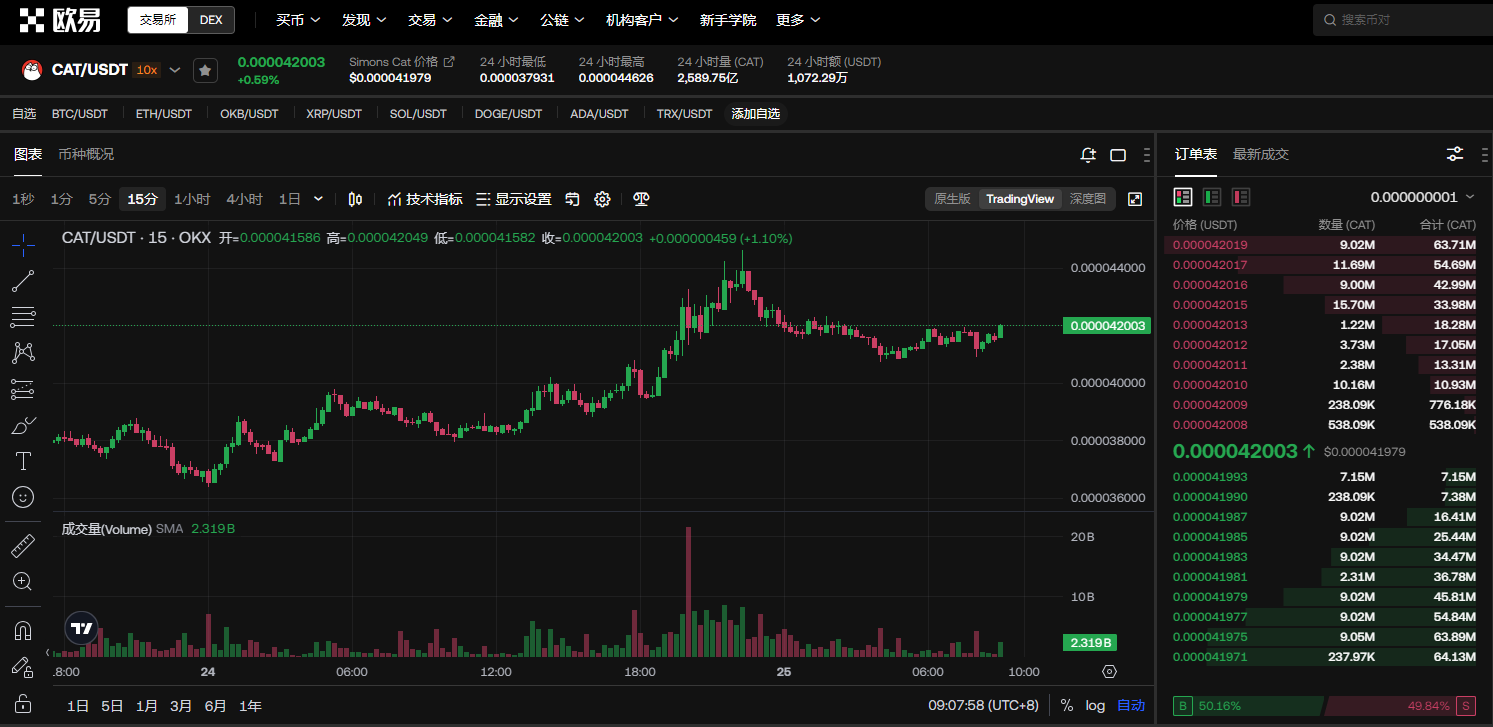The height and width of the screenshot is (727, 1493).
Task: Open the emoji sticker tool
Action: pos(23,497)
